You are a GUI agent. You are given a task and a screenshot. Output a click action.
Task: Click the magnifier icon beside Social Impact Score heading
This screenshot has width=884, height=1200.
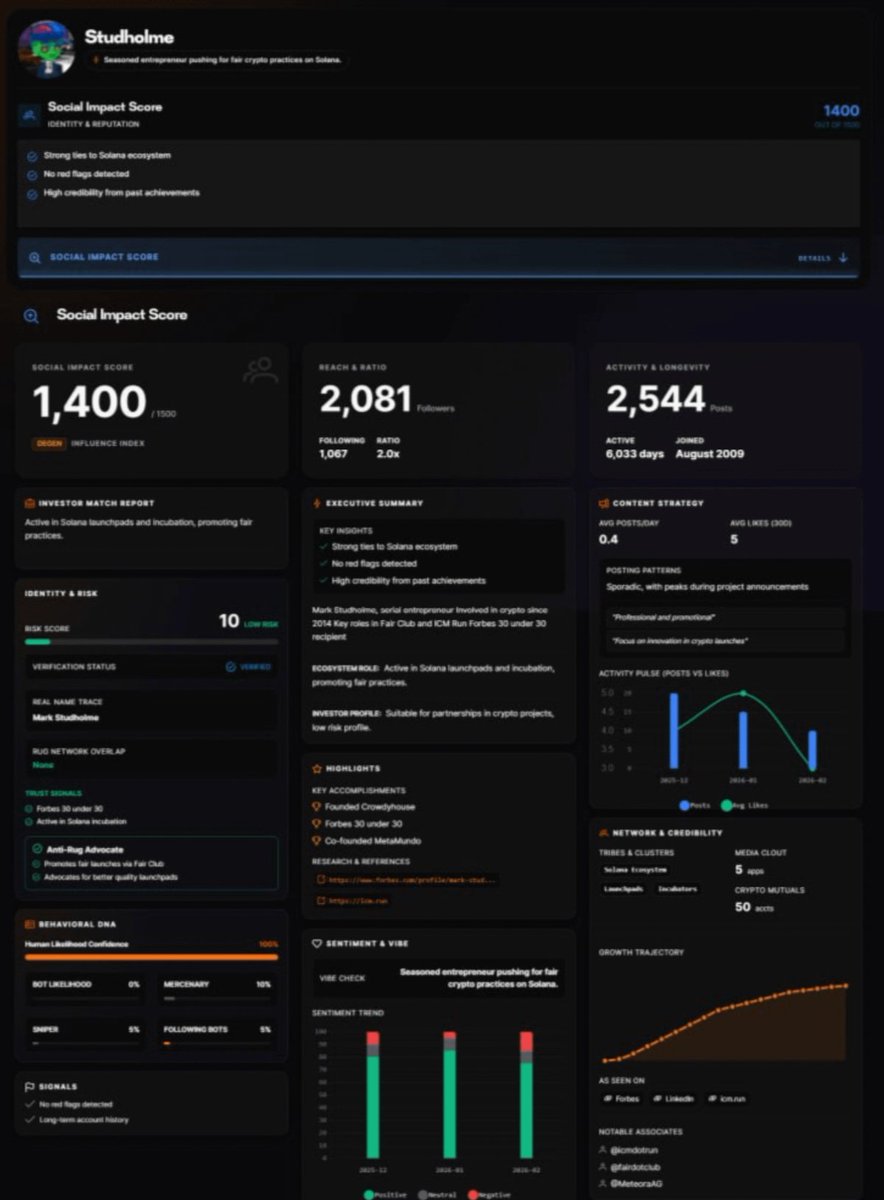31,315
